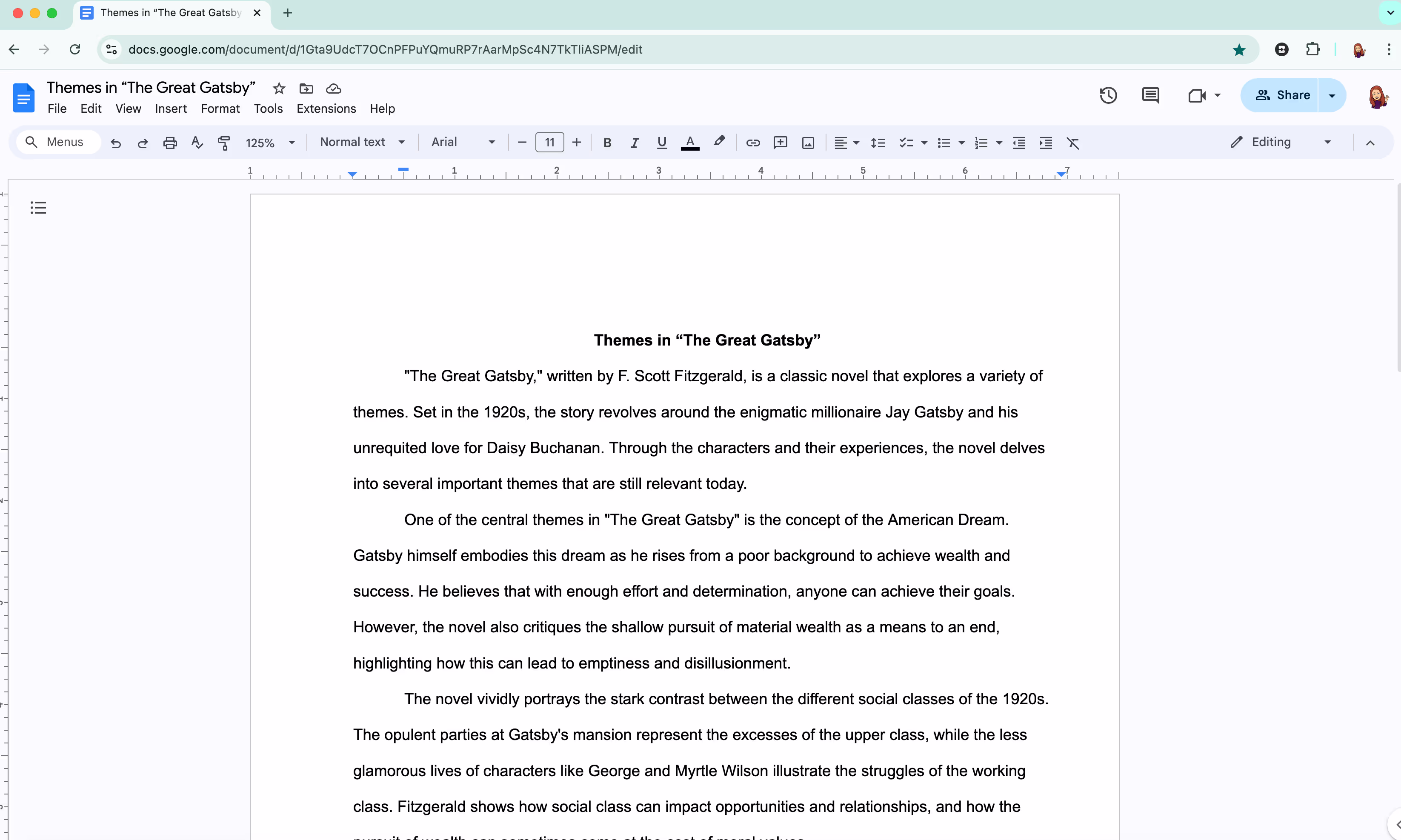Toggle italic formatting

point(634,143)
